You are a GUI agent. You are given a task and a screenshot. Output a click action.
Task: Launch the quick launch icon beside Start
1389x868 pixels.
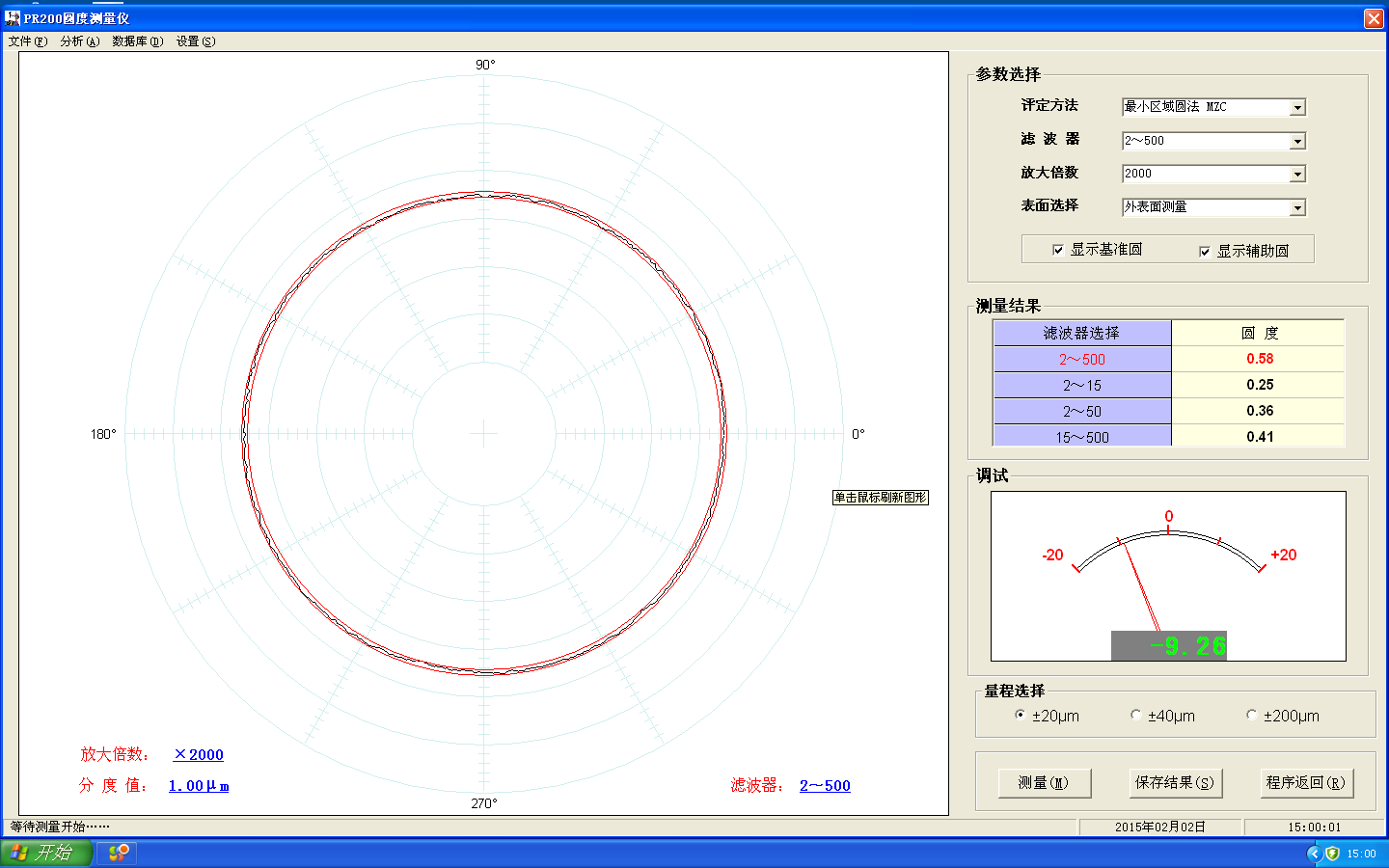click(x=116, y=853)
